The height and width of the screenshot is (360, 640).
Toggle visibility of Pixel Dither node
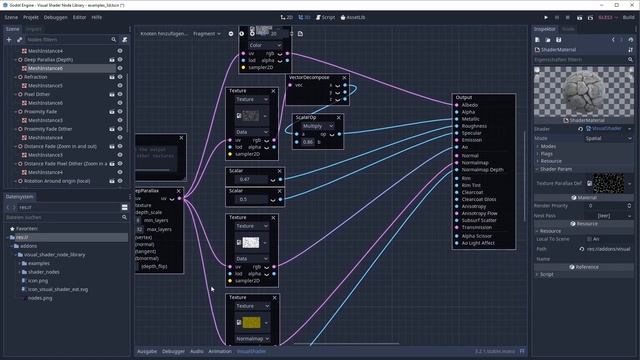pyautogui.click(x=120, y=94)
